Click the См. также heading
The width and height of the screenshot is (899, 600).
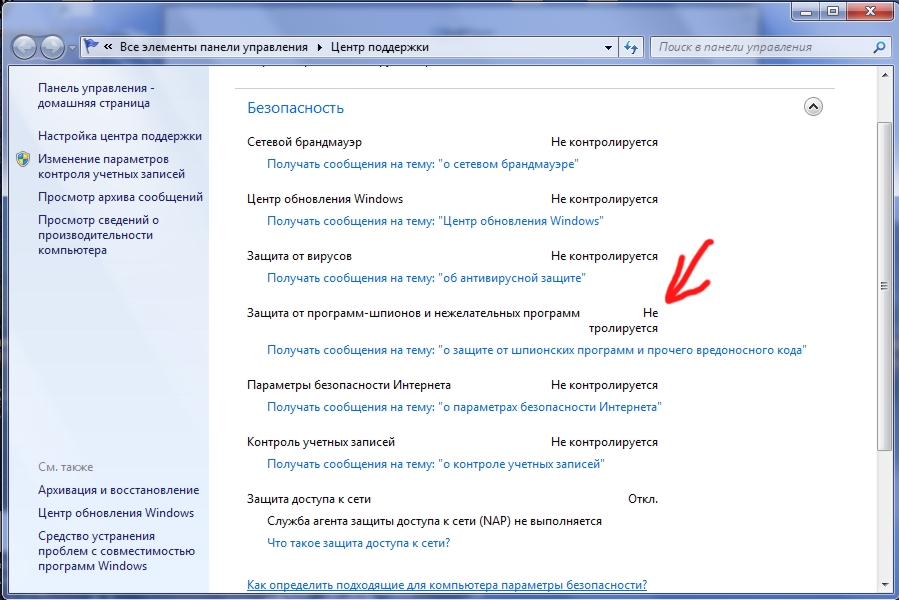coord(65,467)
